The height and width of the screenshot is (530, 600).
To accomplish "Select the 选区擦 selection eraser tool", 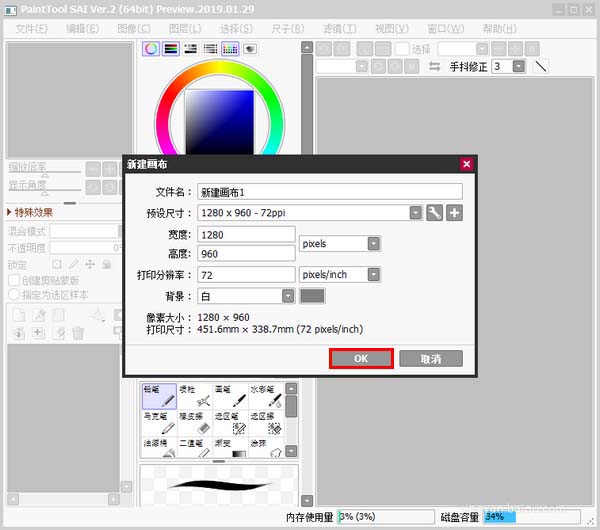I will click(266, 422).
